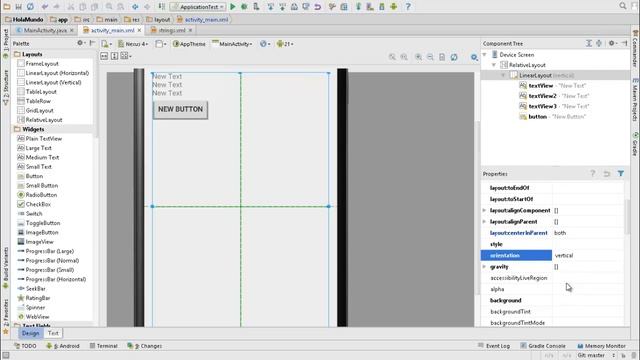Image resolution: width=640 pixels, height=360 pixels.
Task: Click the Properties restore default arrow icon
Action: coord(607,173)
